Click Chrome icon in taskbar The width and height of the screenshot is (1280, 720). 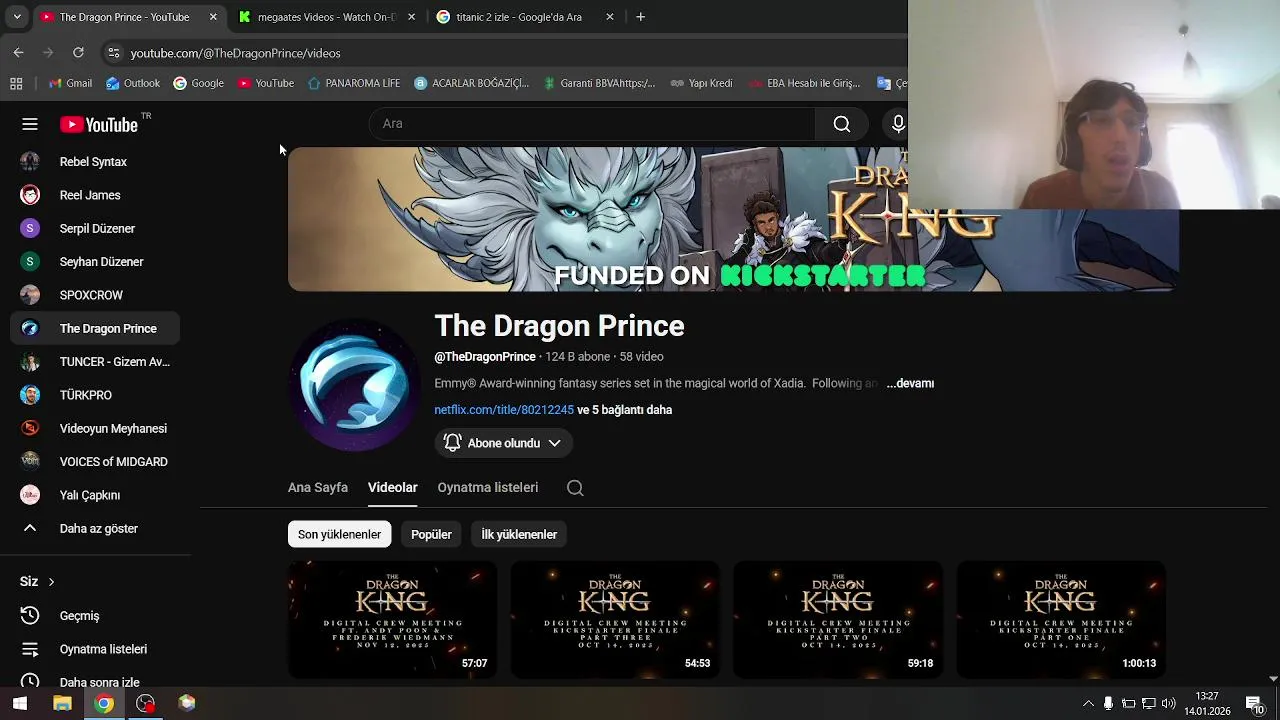(104, 703)
